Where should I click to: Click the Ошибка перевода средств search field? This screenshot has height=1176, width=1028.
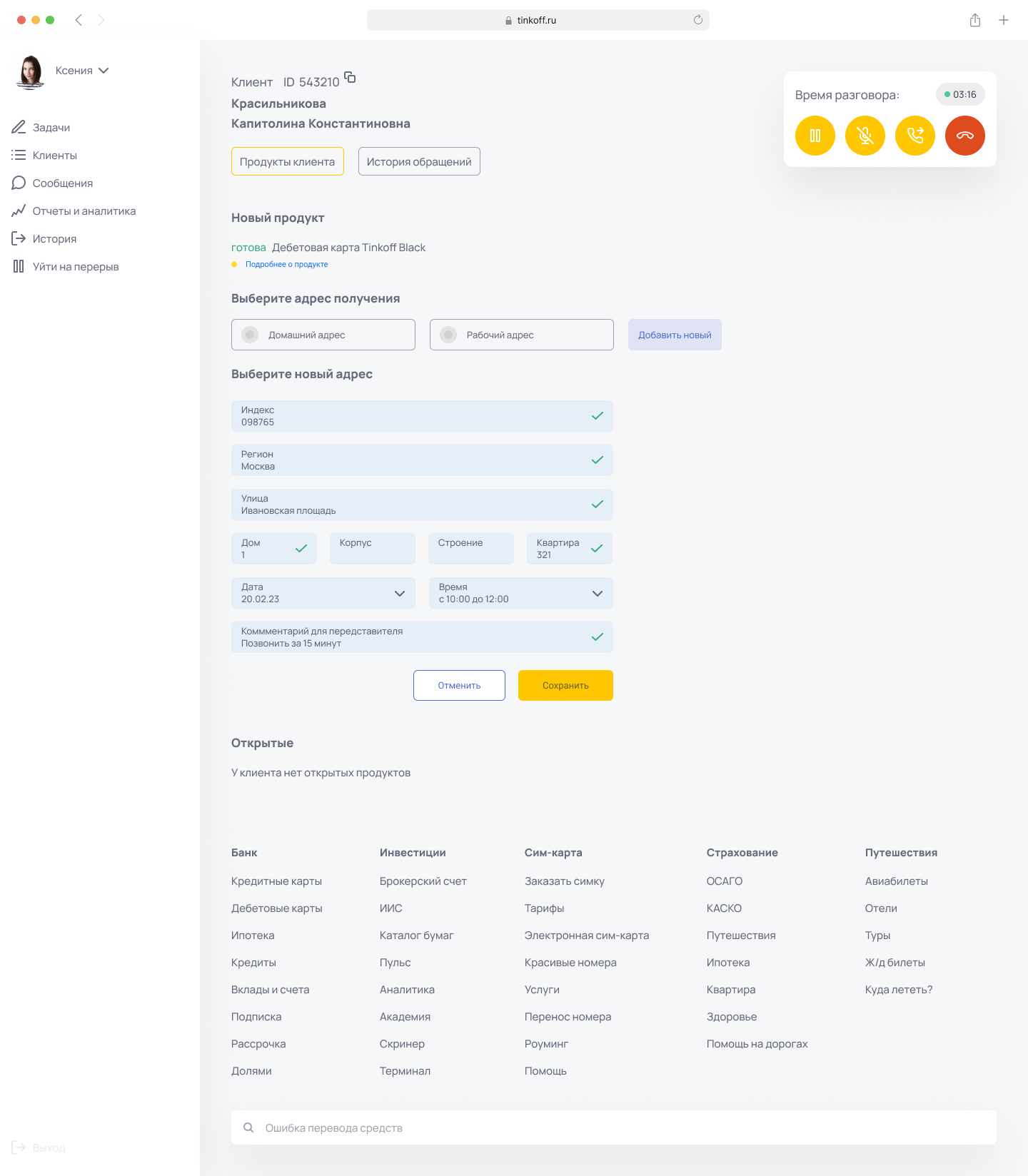pos(614,1127)
